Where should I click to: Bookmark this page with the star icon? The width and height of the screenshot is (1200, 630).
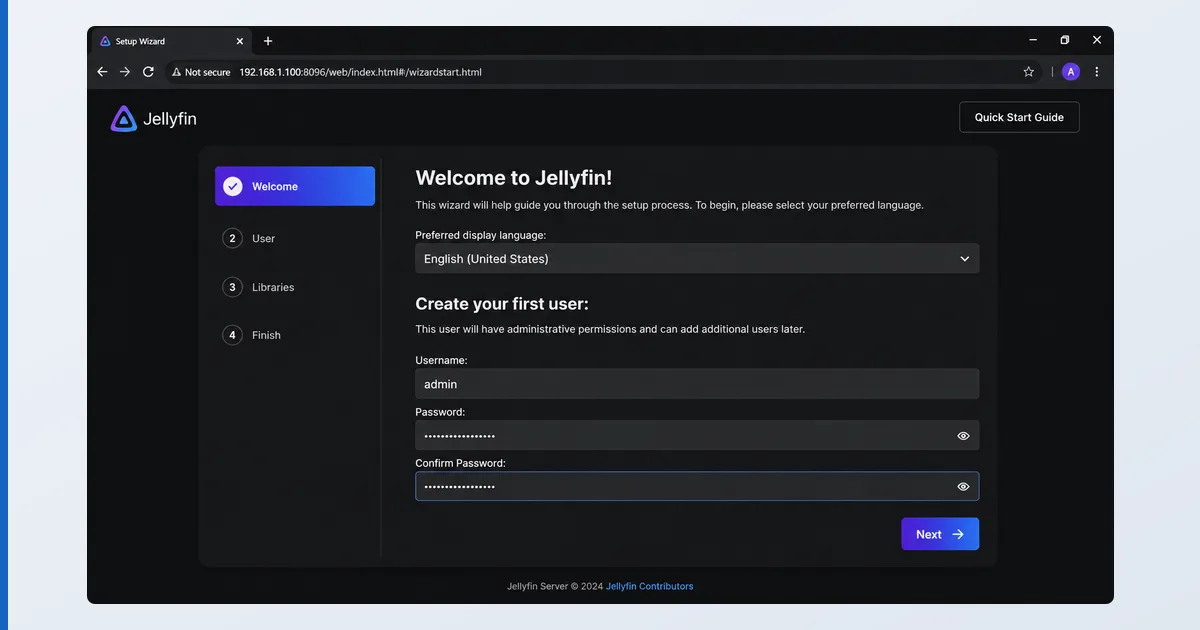point(1028,72)
